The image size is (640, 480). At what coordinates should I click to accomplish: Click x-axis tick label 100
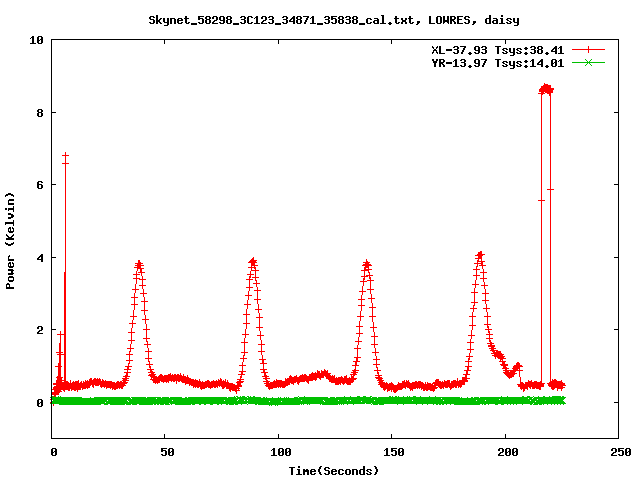(x=280, y=452)
